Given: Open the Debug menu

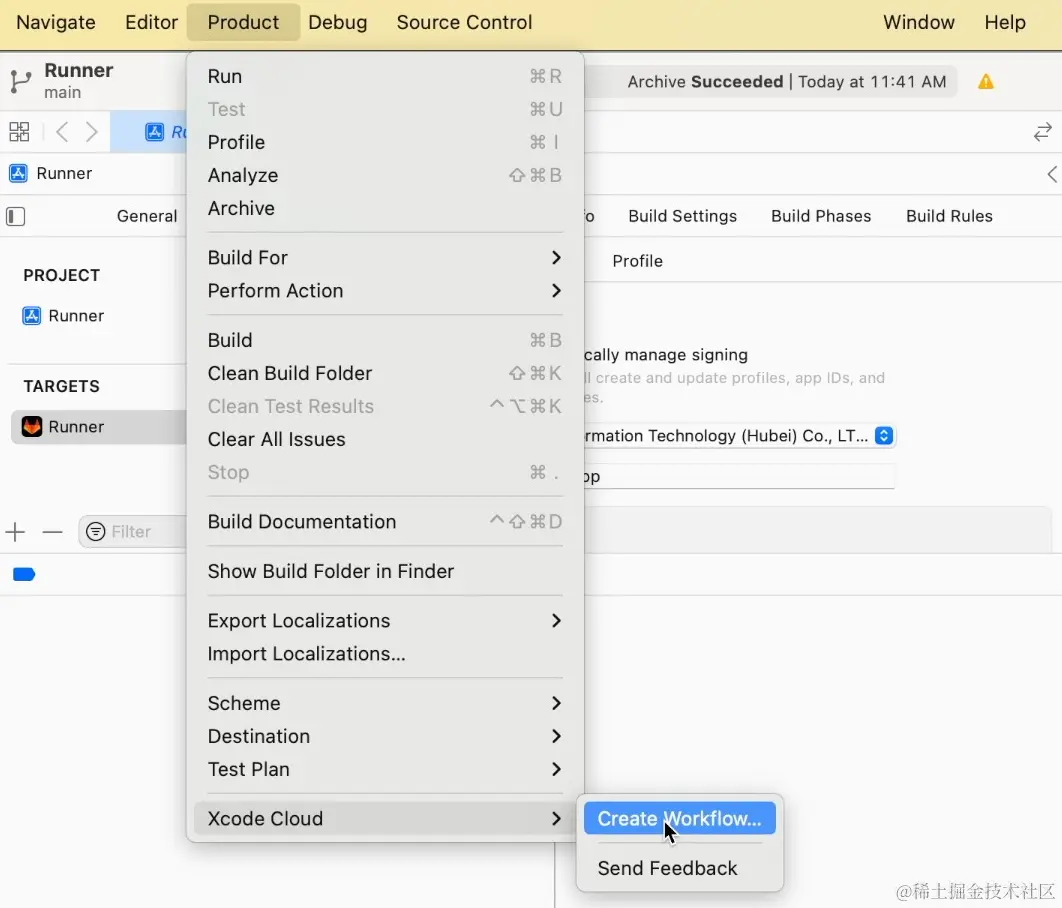Looking at the screenshot, I should tap(338, 22).
